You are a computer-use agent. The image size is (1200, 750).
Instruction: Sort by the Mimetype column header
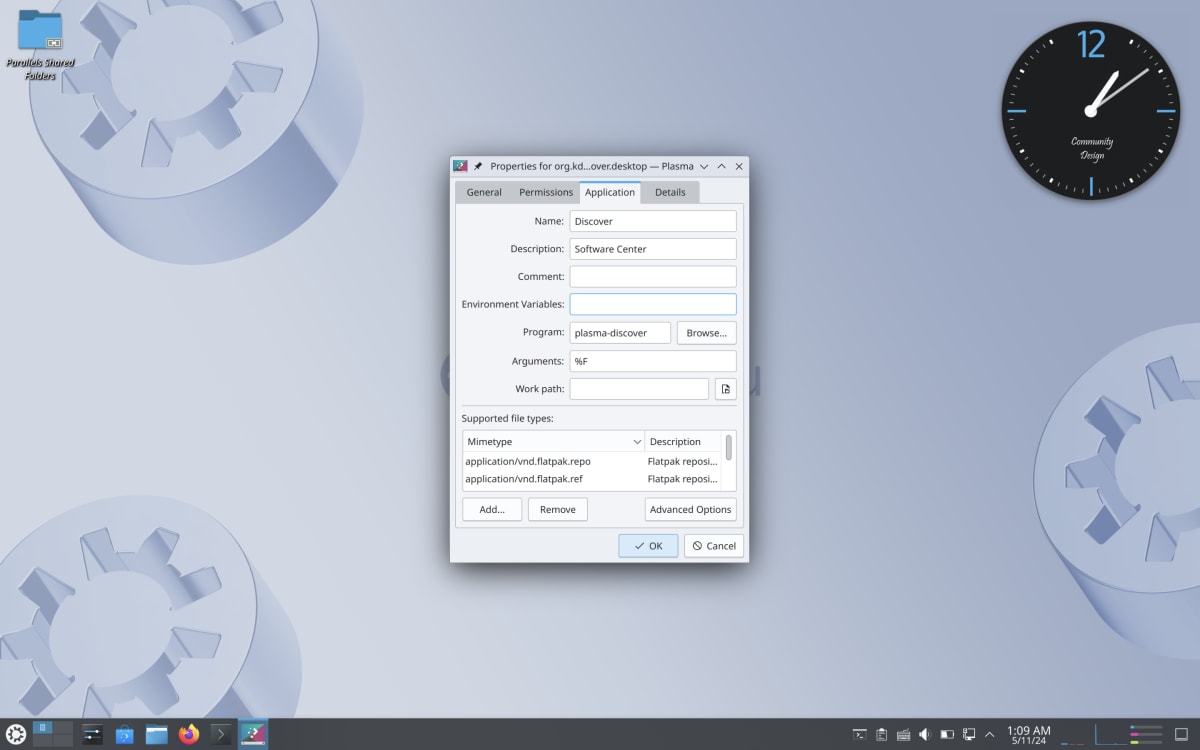[554, 441]
